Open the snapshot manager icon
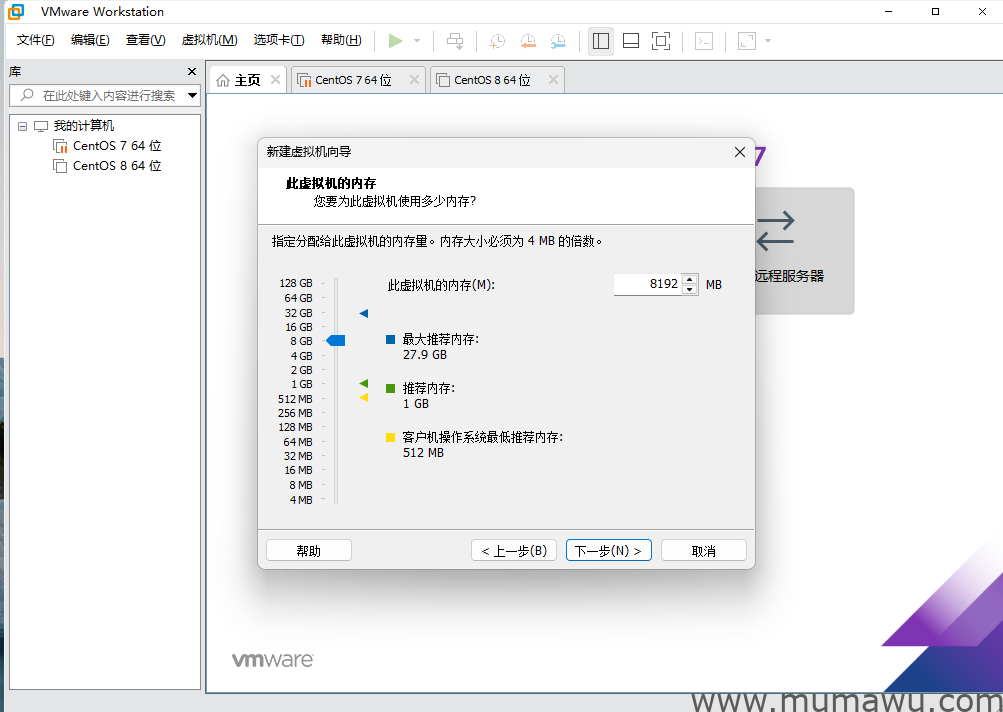Image resolution: width=1003 pixels, height=712 pixels. point(557,40)
